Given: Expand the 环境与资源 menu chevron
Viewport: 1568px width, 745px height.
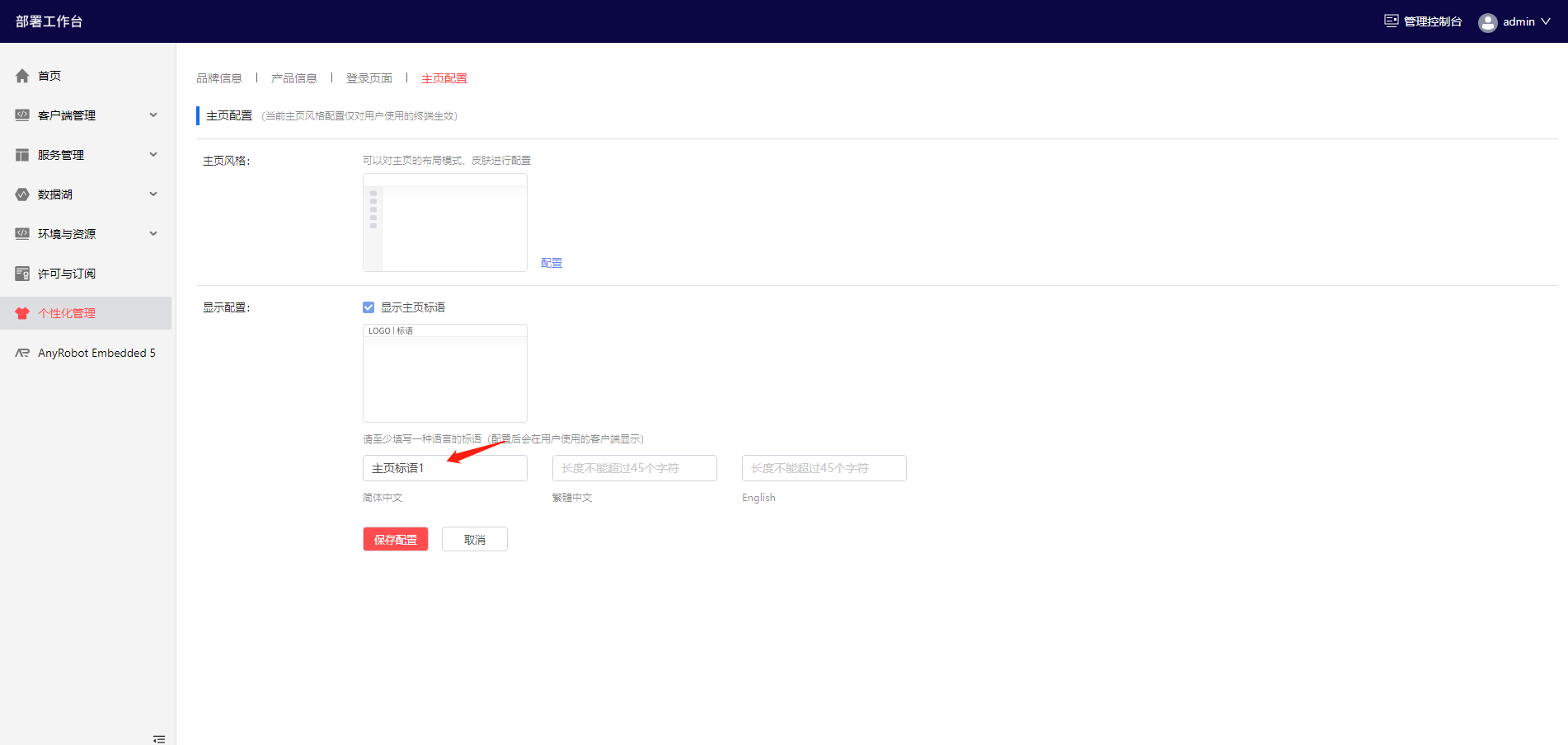Looking at the screenshot, I should 153,234.
